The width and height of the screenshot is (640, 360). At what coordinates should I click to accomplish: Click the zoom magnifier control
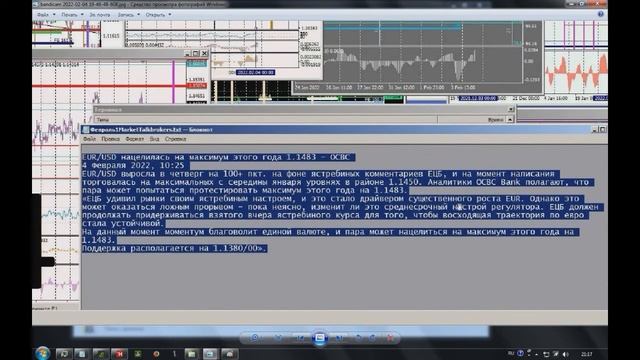pos(255,338)
